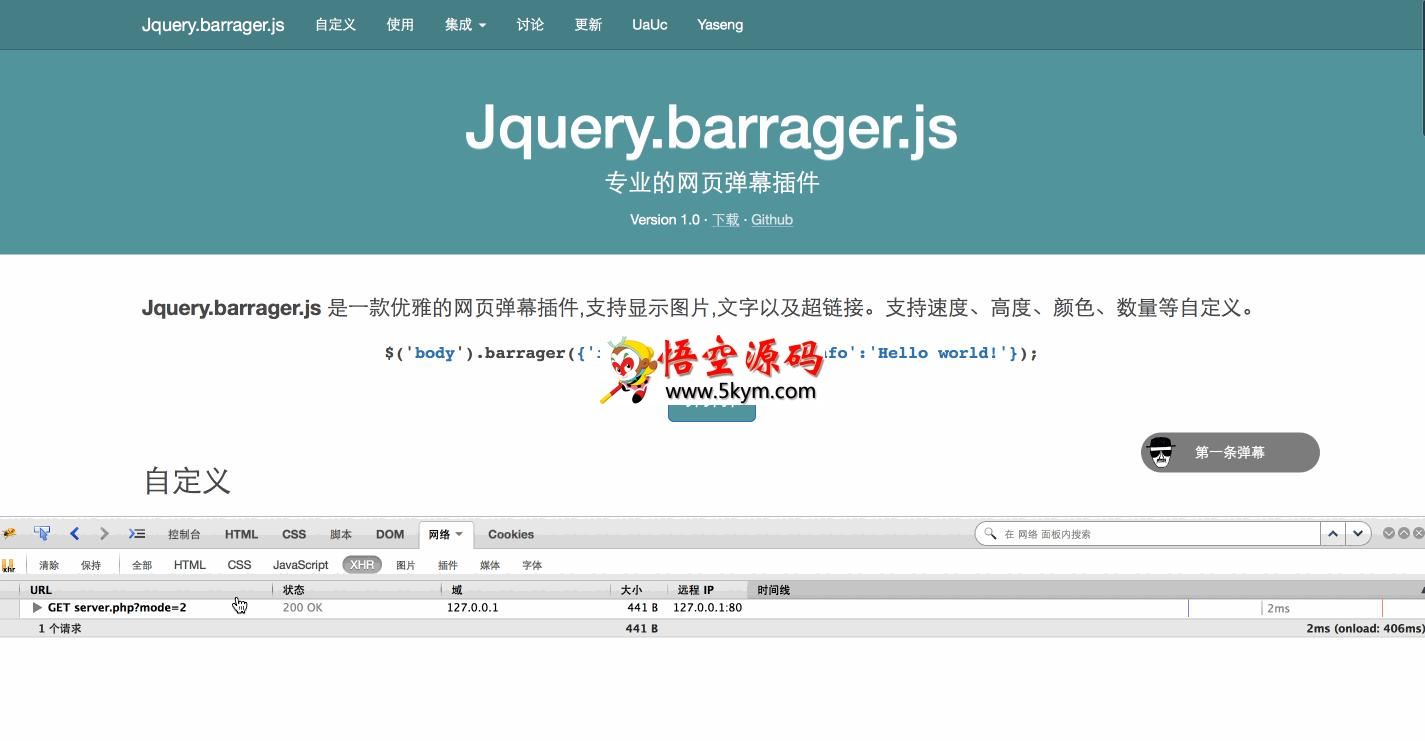
Task: Click the 200 OK status cell
Action: click(x=303, y=608)
